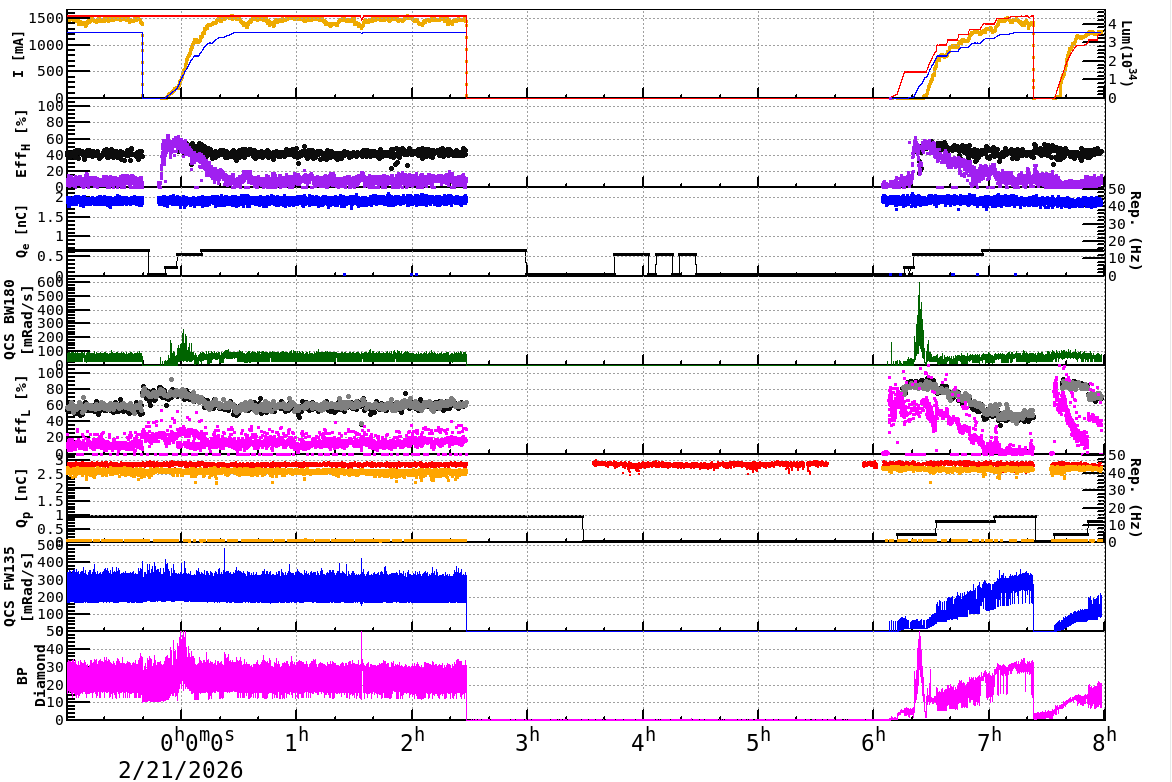
Task: Click the 600 tick on QCS BW180 axis
Action: (52, 282)
